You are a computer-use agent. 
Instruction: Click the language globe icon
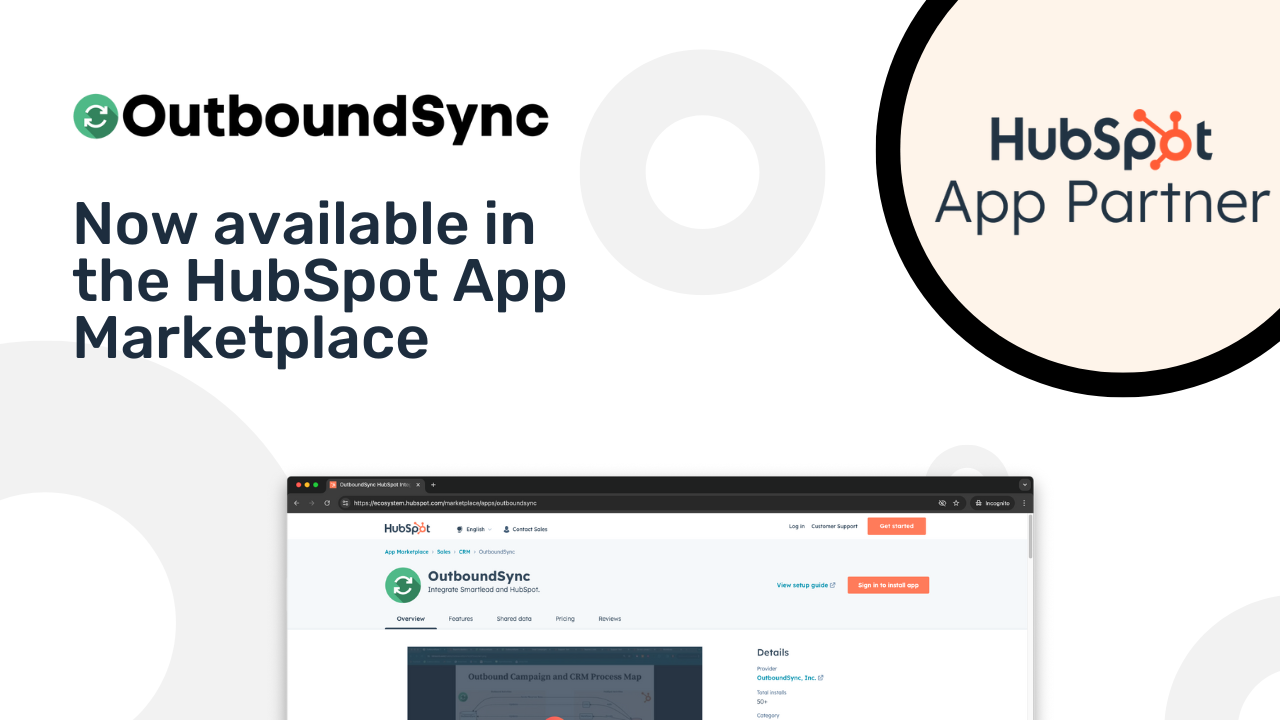click(x=459, y=528)
